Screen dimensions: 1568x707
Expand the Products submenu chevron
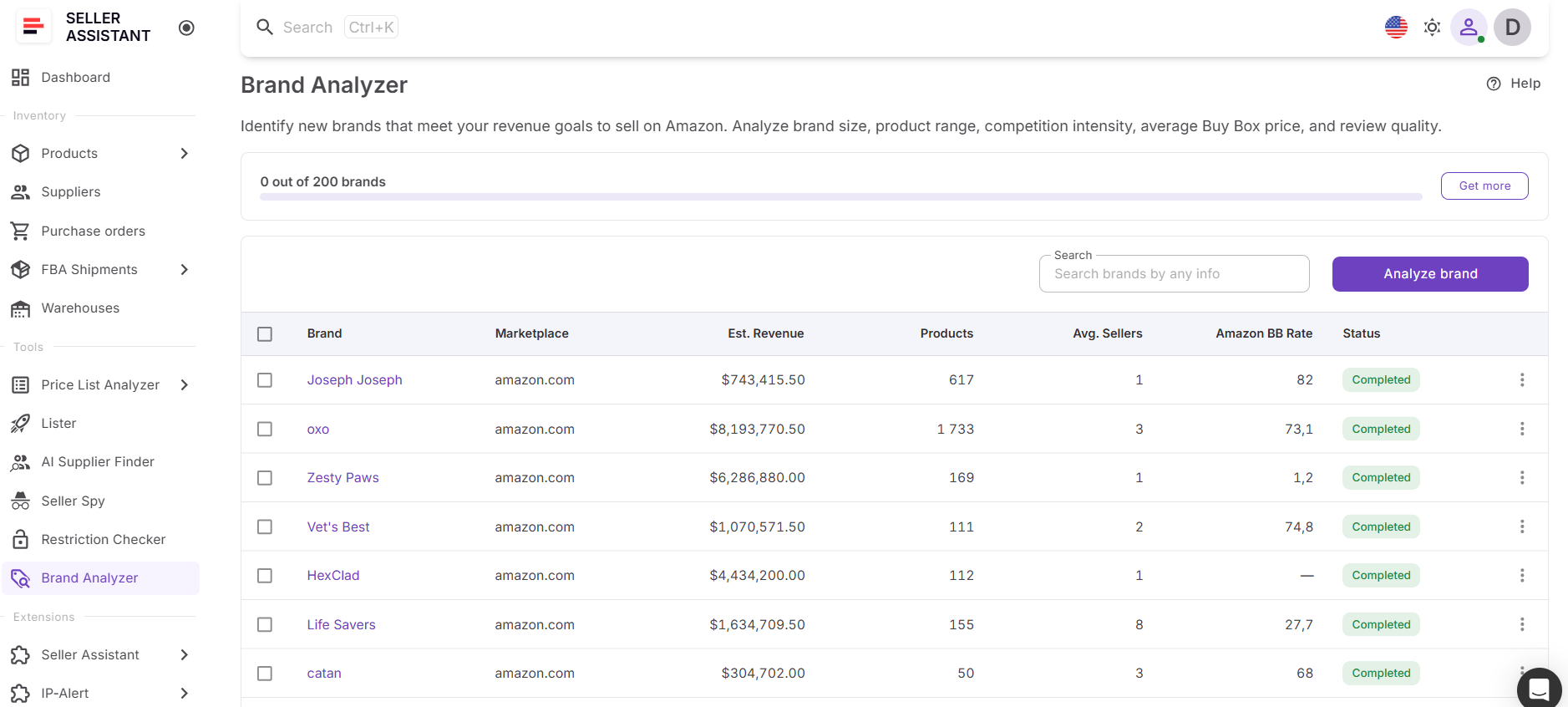185,154
